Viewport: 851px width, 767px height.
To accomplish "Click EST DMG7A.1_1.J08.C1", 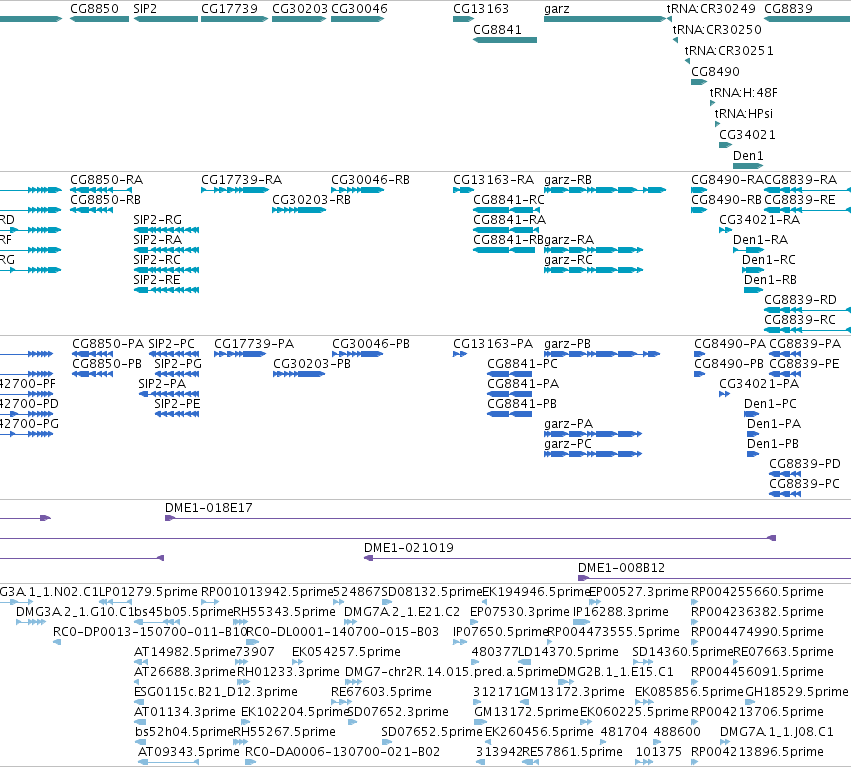I will click(777, 732).
